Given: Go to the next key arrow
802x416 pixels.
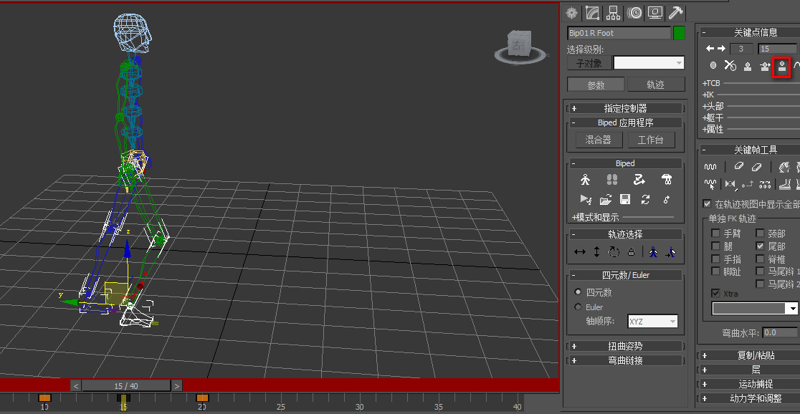Looking at the screenshot, I should [721, 49].
